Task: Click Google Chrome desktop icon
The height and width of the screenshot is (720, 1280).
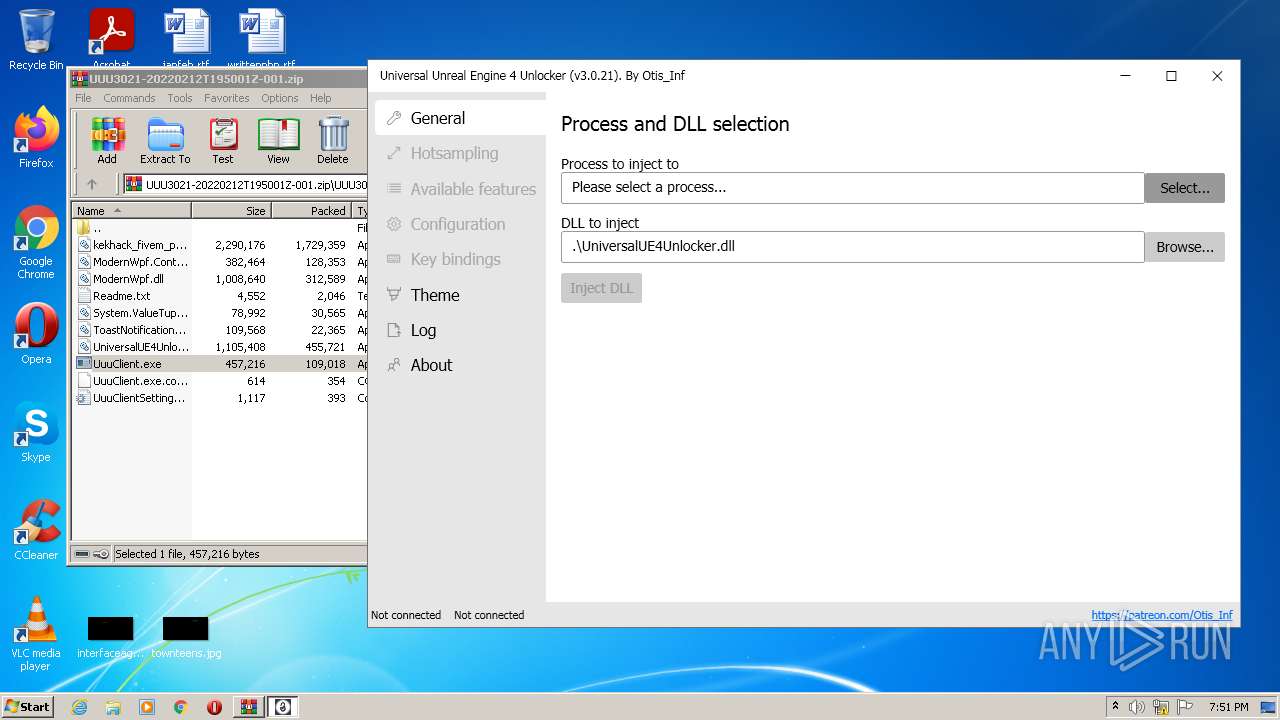Action: click(36, 243)
